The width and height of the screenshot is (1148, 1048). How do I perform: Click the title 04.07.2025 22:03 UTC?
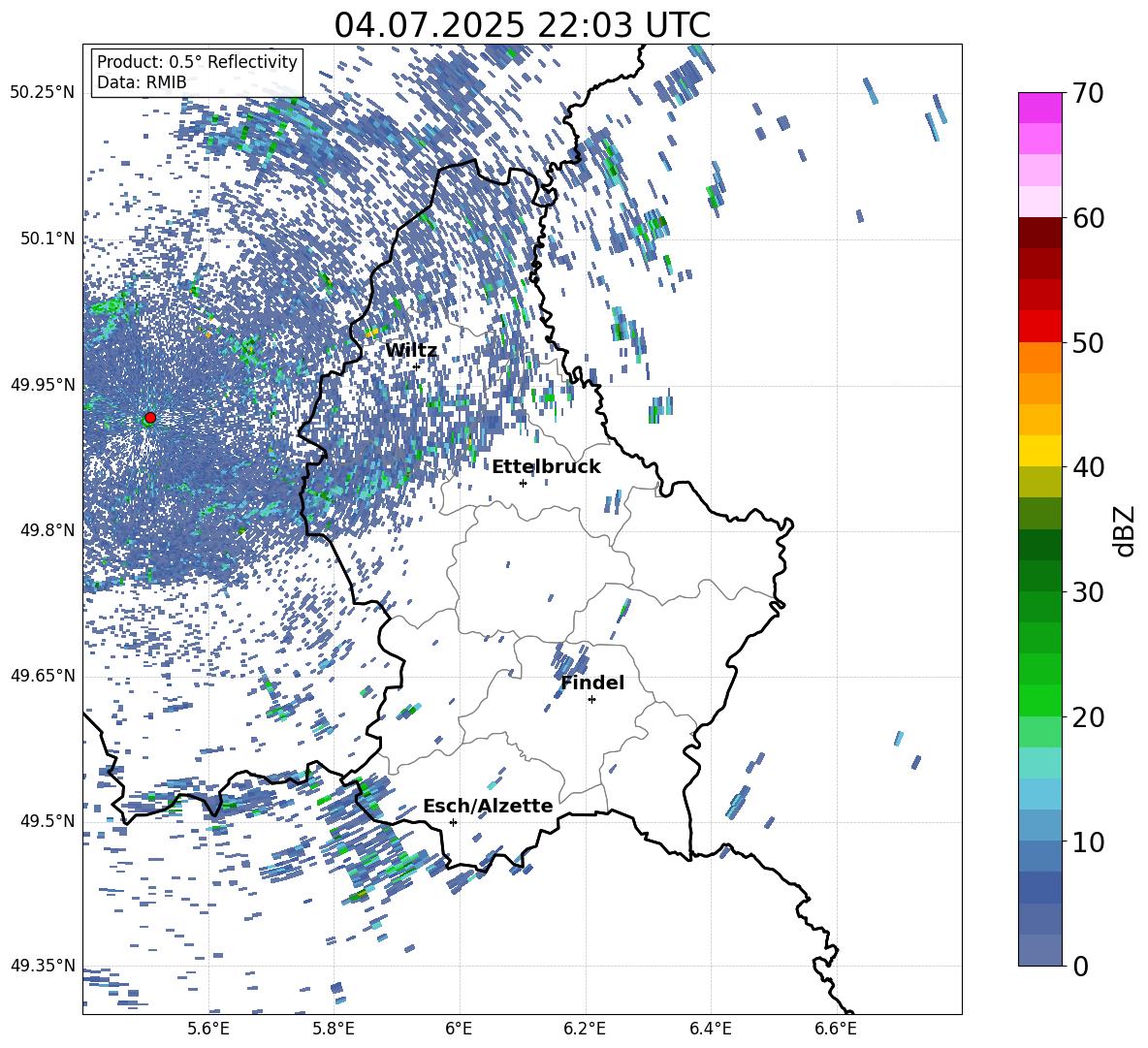pyautogui.click(x=522, y=25)
